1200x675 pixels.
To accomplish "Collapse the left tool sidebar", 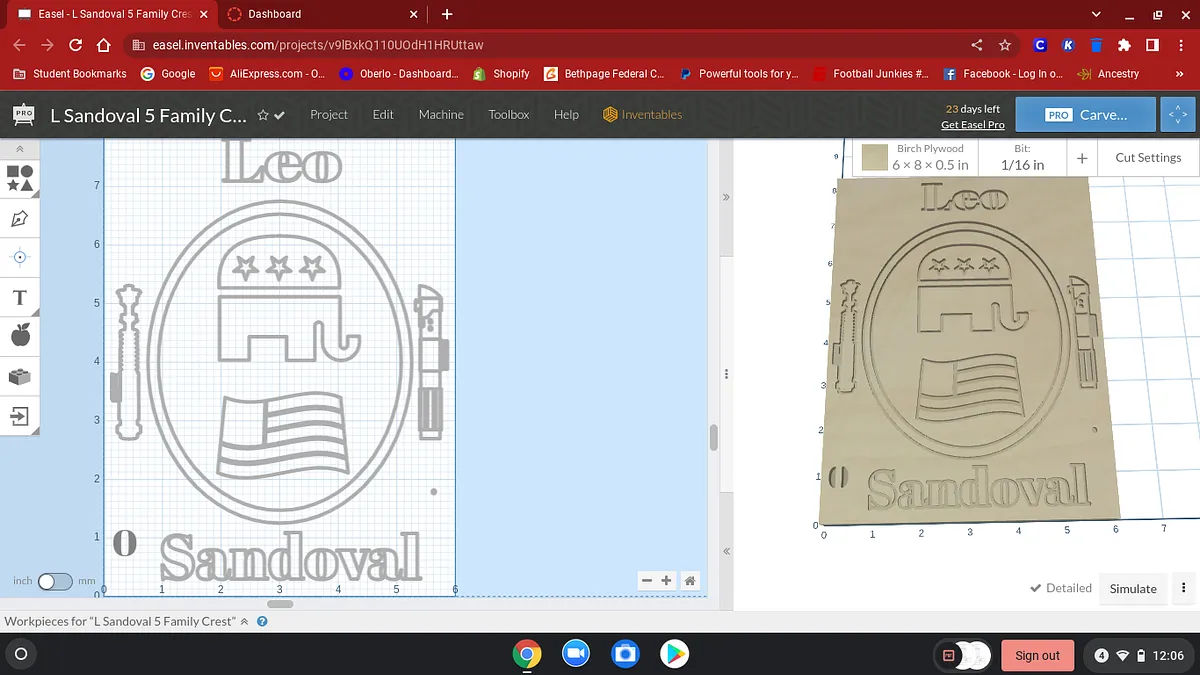I will tap(20, 149).
